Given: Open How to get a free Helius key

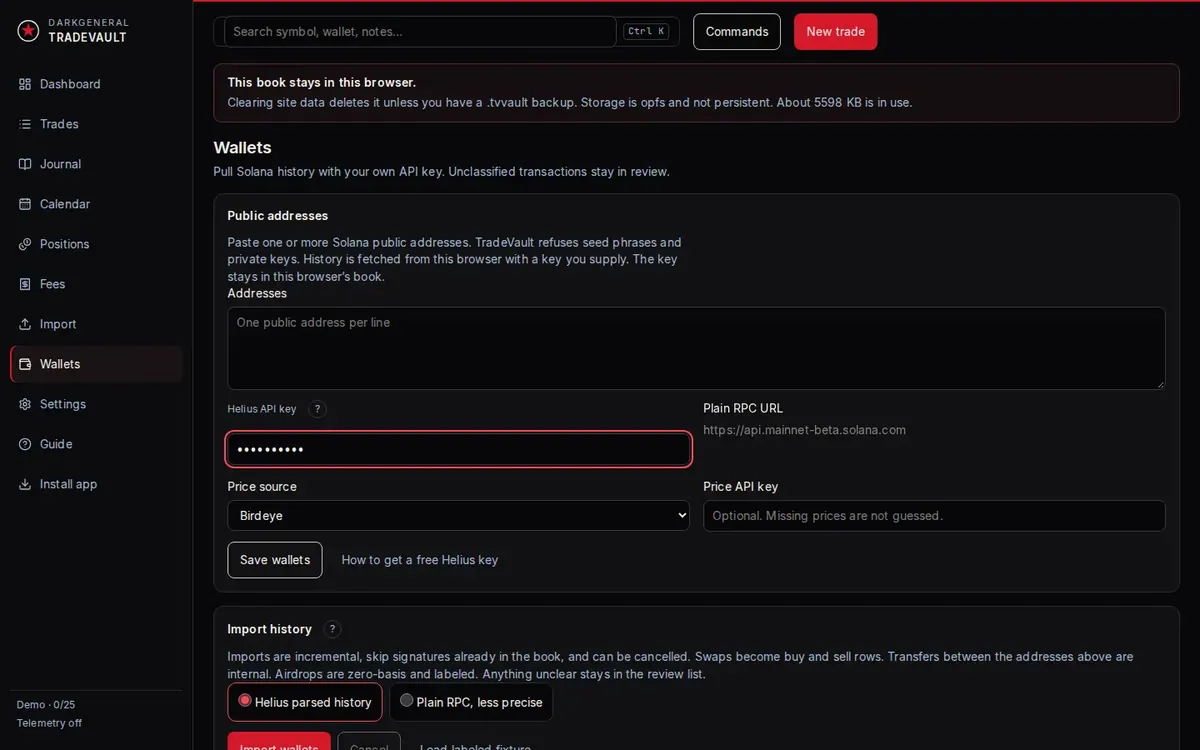Looking at the screenshot, I should pos(420,560).
